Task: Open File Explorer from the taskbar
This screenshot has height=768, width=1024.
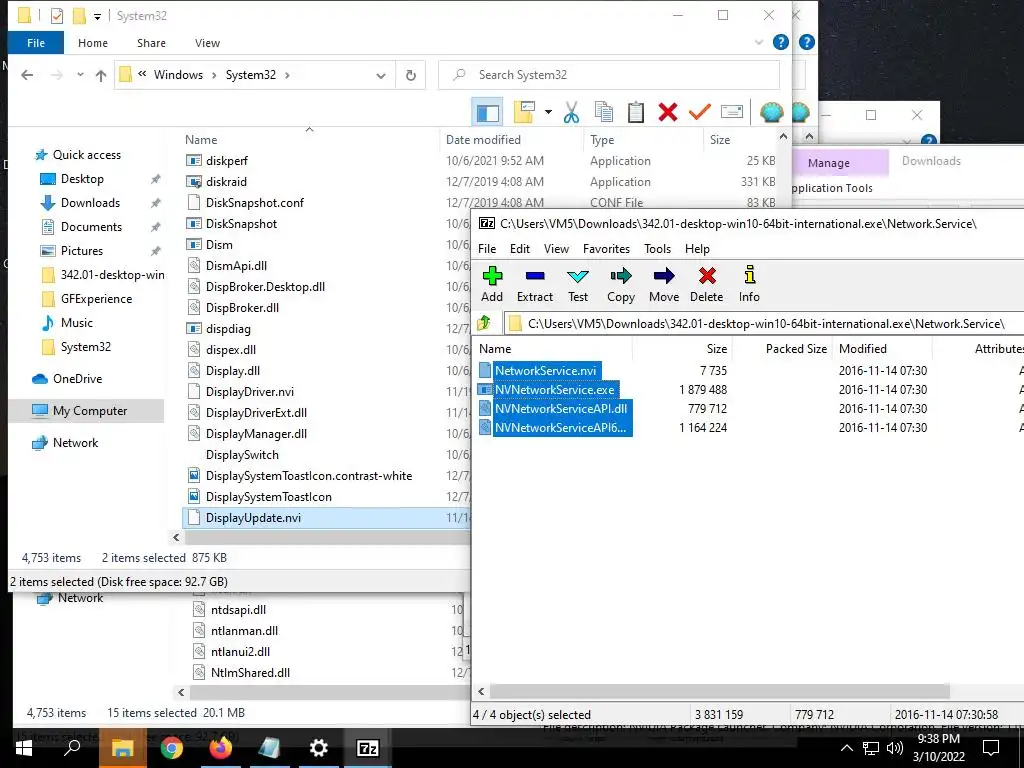Action: pos(122,748)
